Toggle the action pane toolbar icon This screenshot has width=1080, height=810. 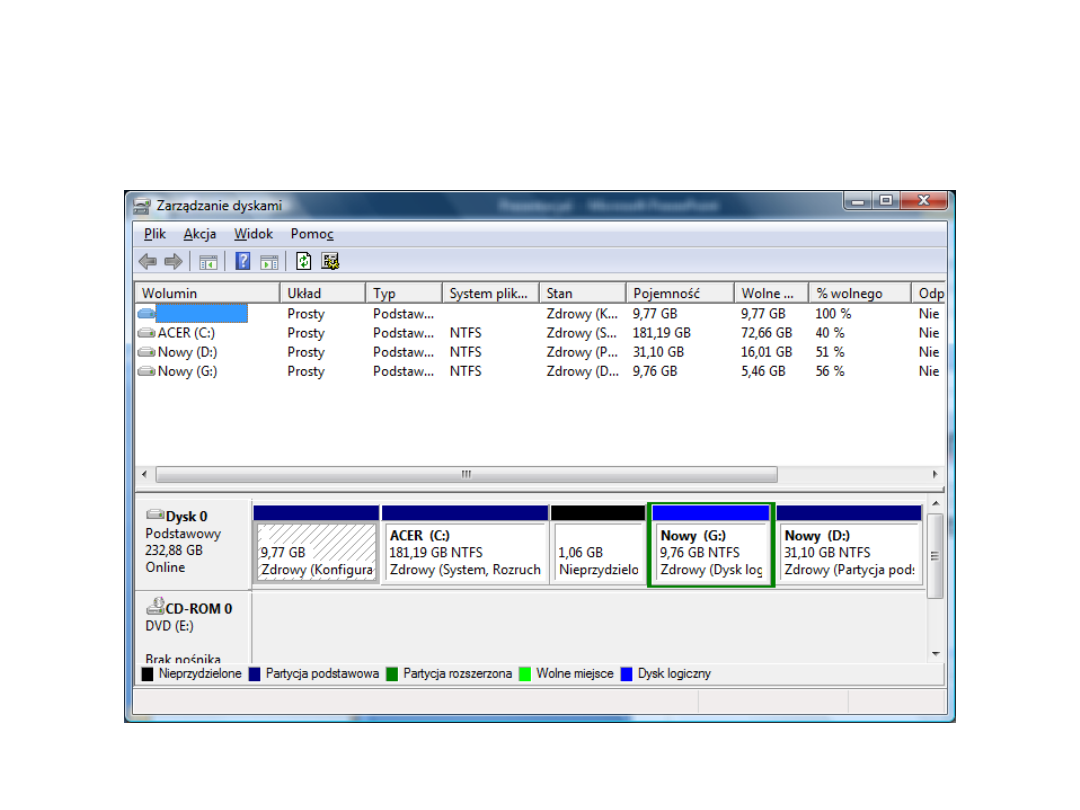pos(268,262)
